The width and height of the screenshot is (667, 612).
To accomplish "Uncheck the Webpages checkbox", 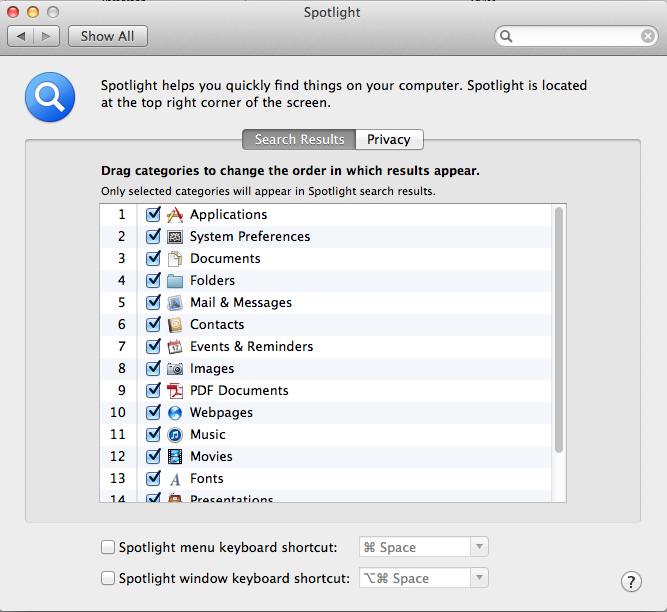I will click(x=153, y=412).
